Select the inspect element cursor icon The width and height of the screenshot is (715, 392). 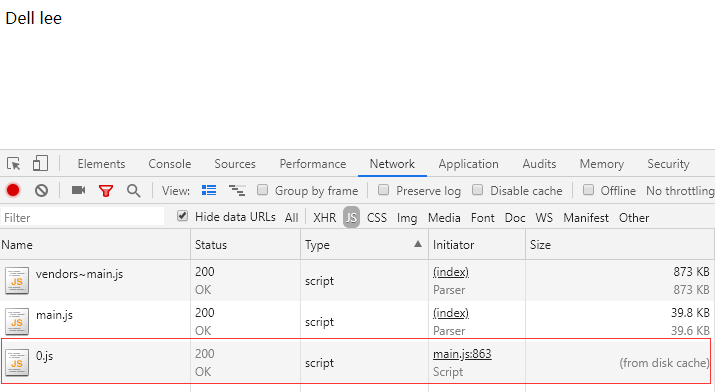[x=14, y=163]
